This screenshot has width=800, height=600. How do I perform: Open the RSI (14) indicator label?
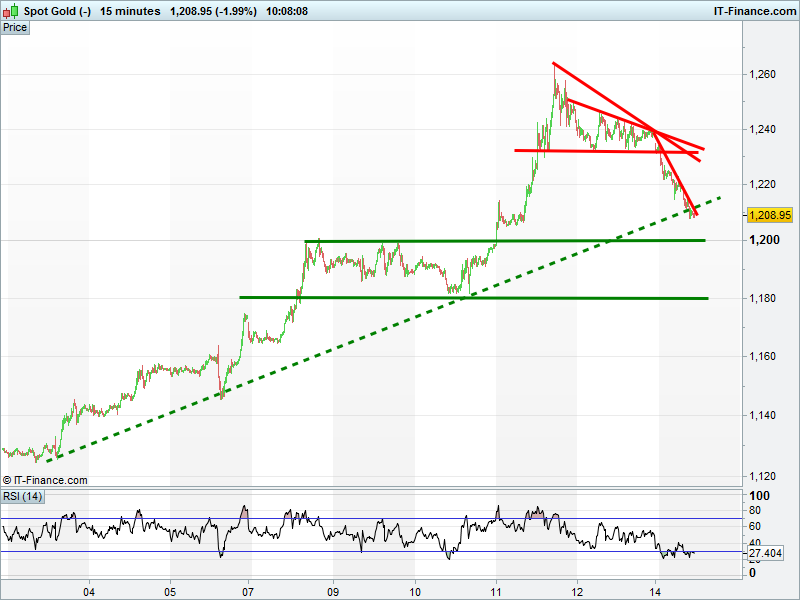pyautogui.click(x=23, y=496)
